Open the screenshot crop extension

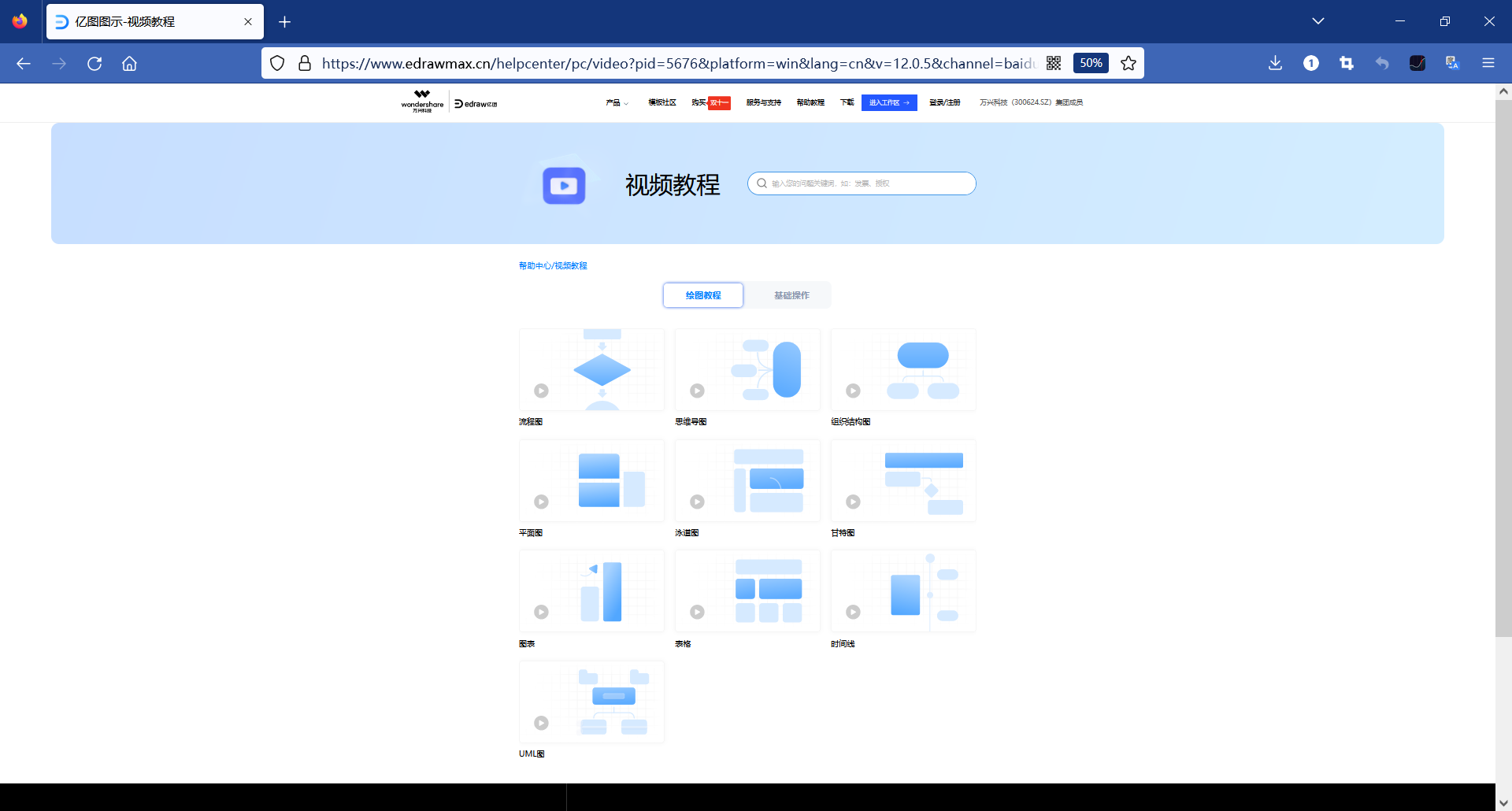pos(1347,63)
